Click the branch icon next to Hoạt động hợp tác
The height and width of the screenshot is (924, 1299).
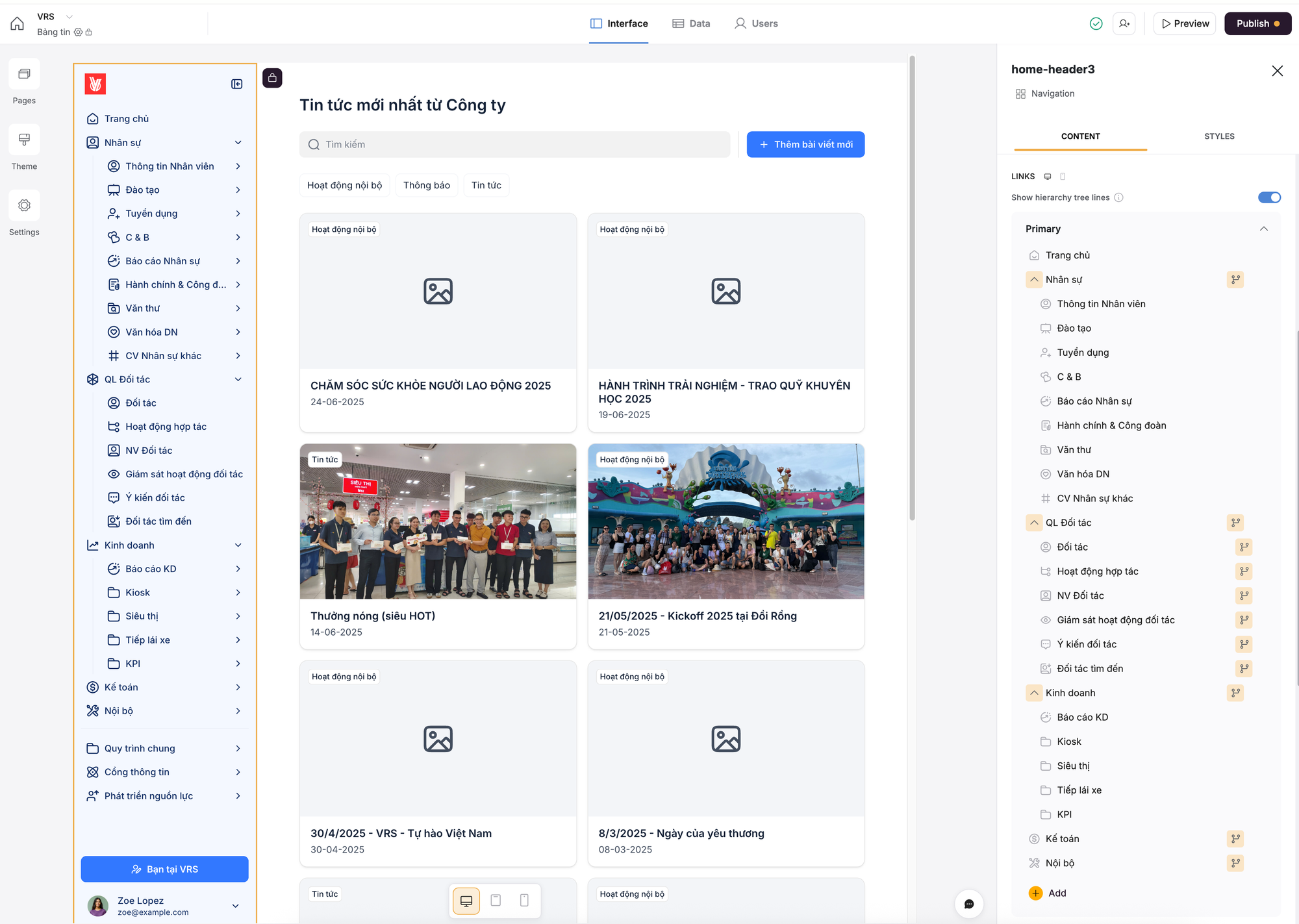pyautogui.click(x=1244, y=571)
